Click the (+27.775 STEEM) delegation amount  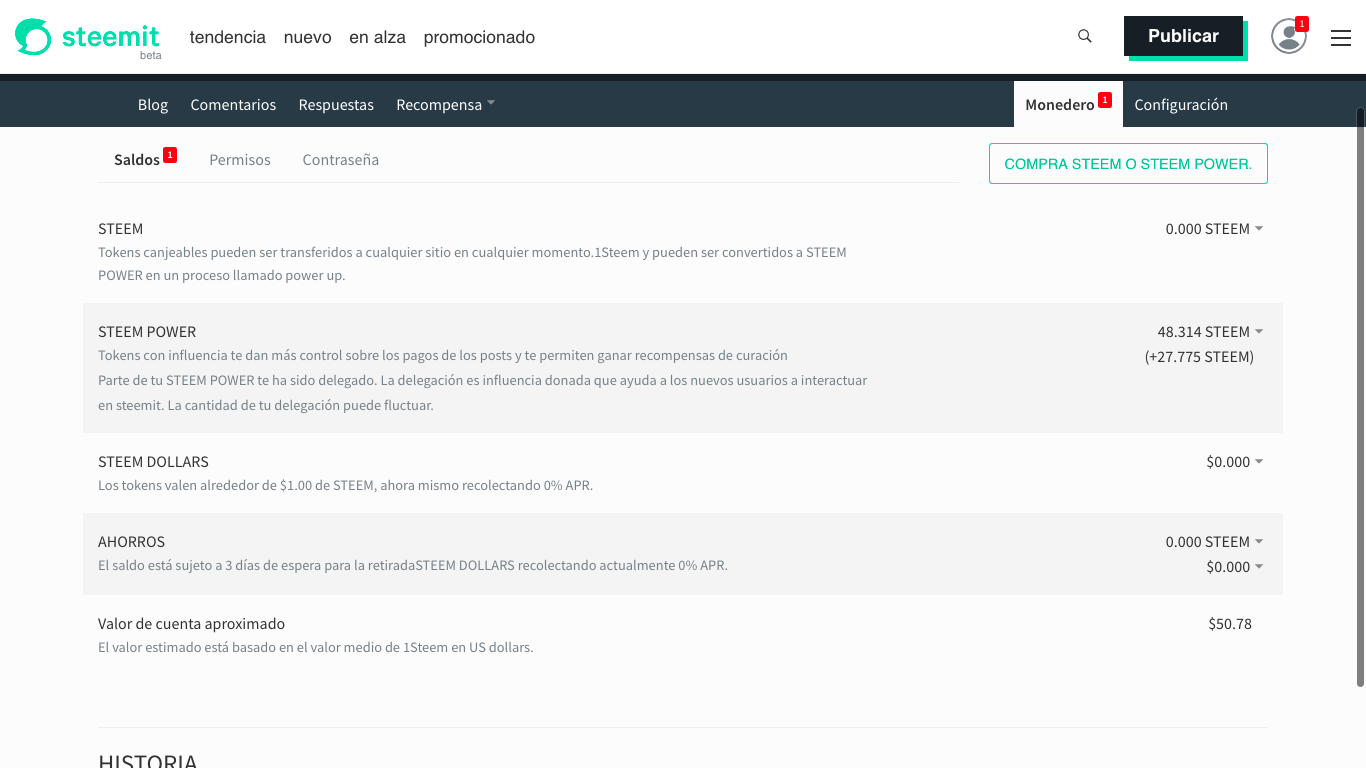[x=1199, y=357]
